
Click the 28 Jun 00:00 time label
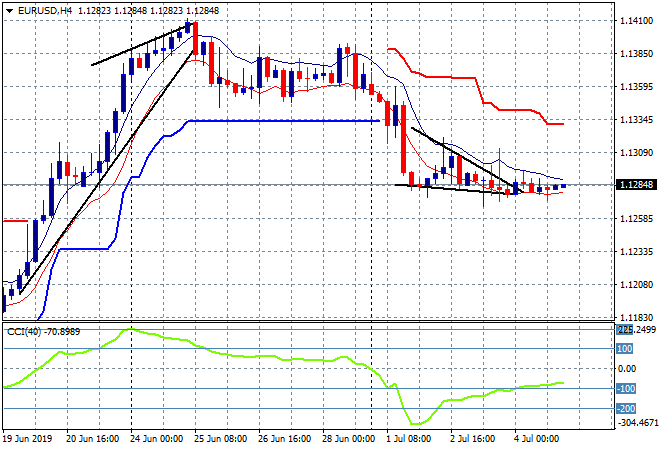click(x=349, y=439)
